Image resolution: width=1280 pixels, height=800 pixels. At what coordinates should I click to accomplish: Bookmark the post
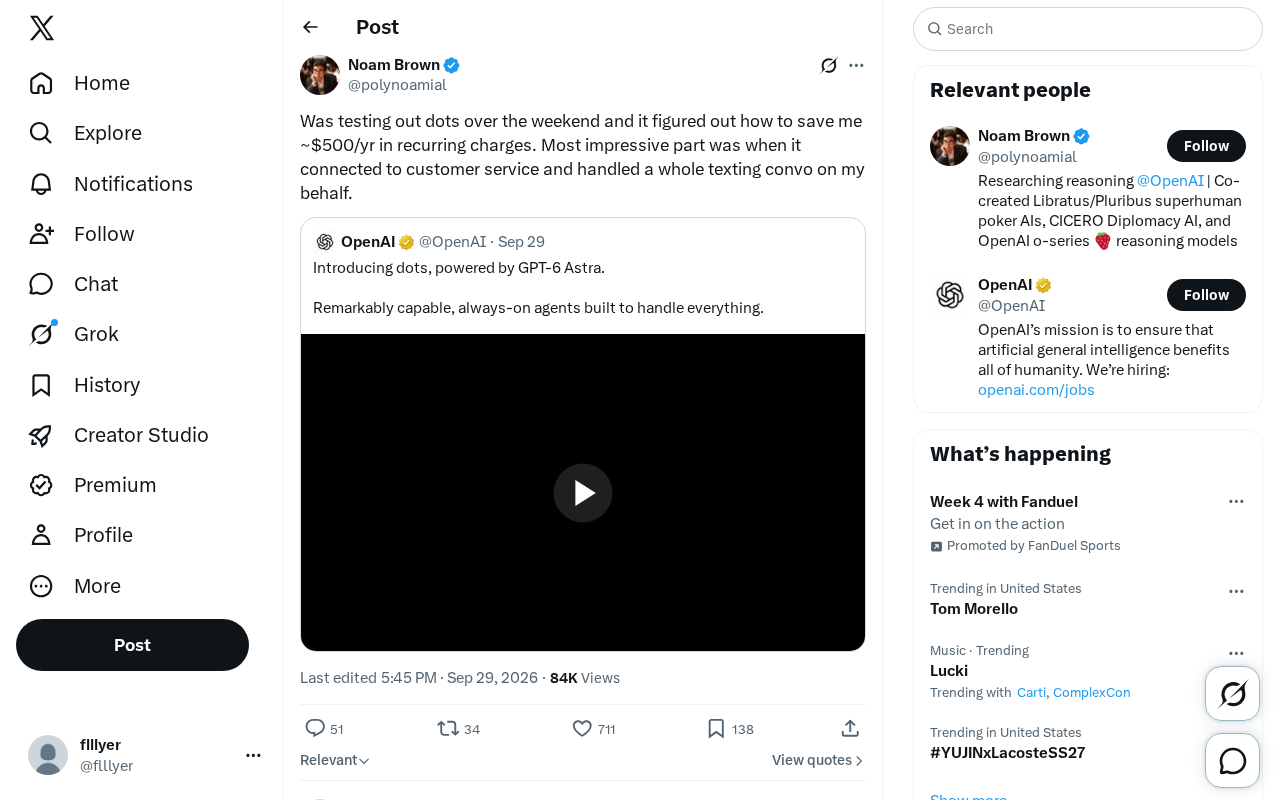(x=716, y=728)
